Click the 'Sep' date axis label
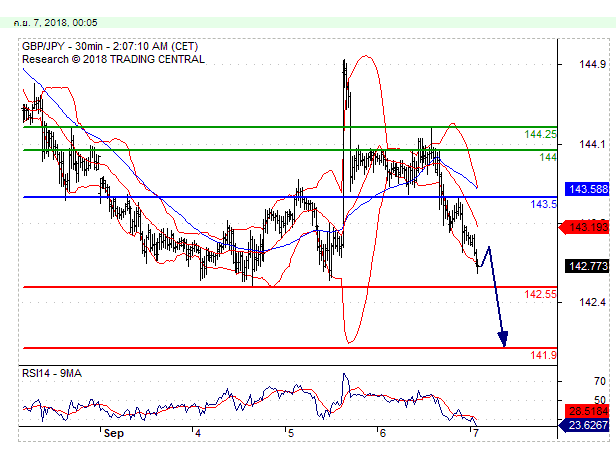 point(114,434)
